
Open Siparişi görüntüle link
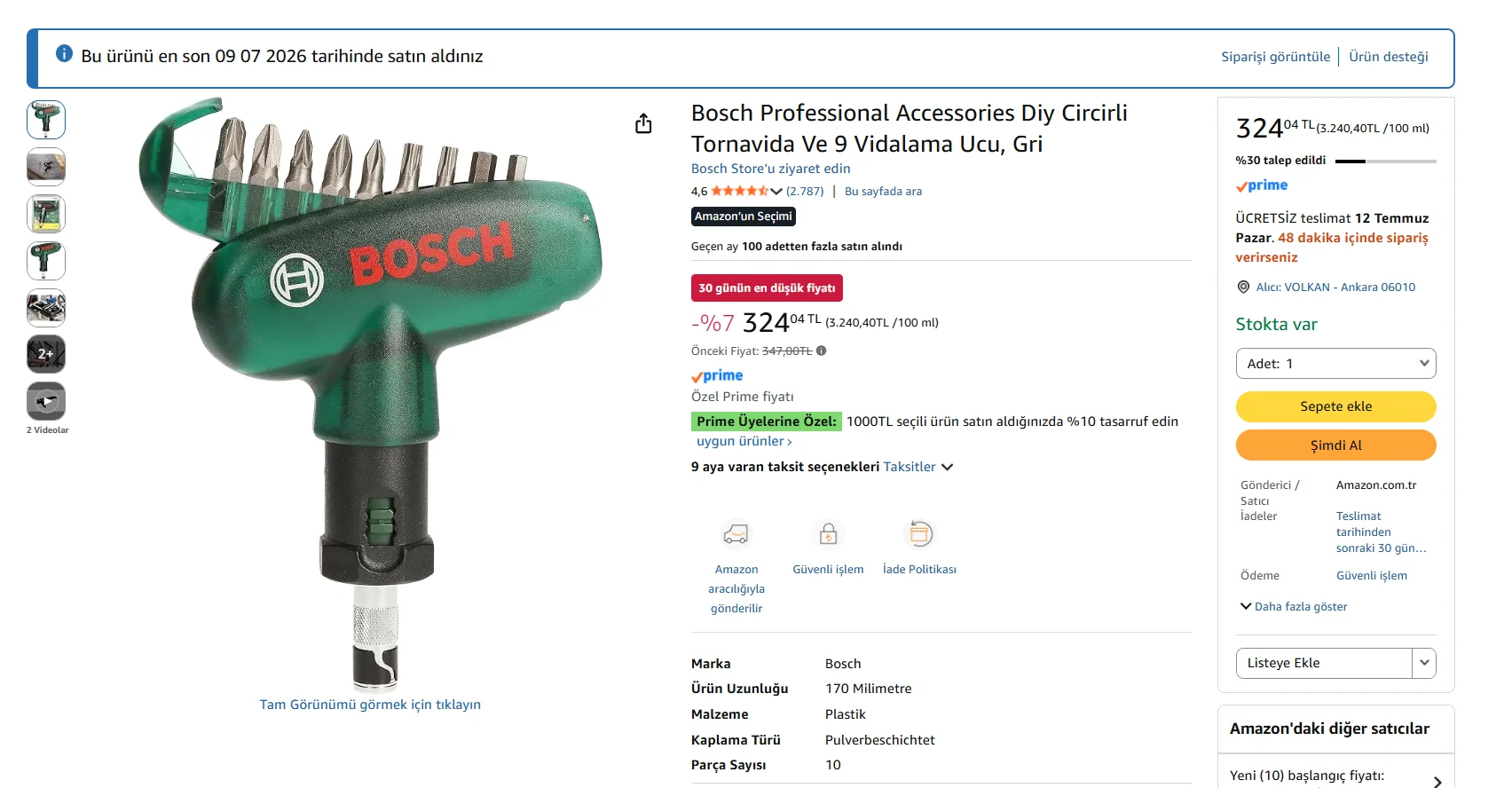coord(1275,57)
